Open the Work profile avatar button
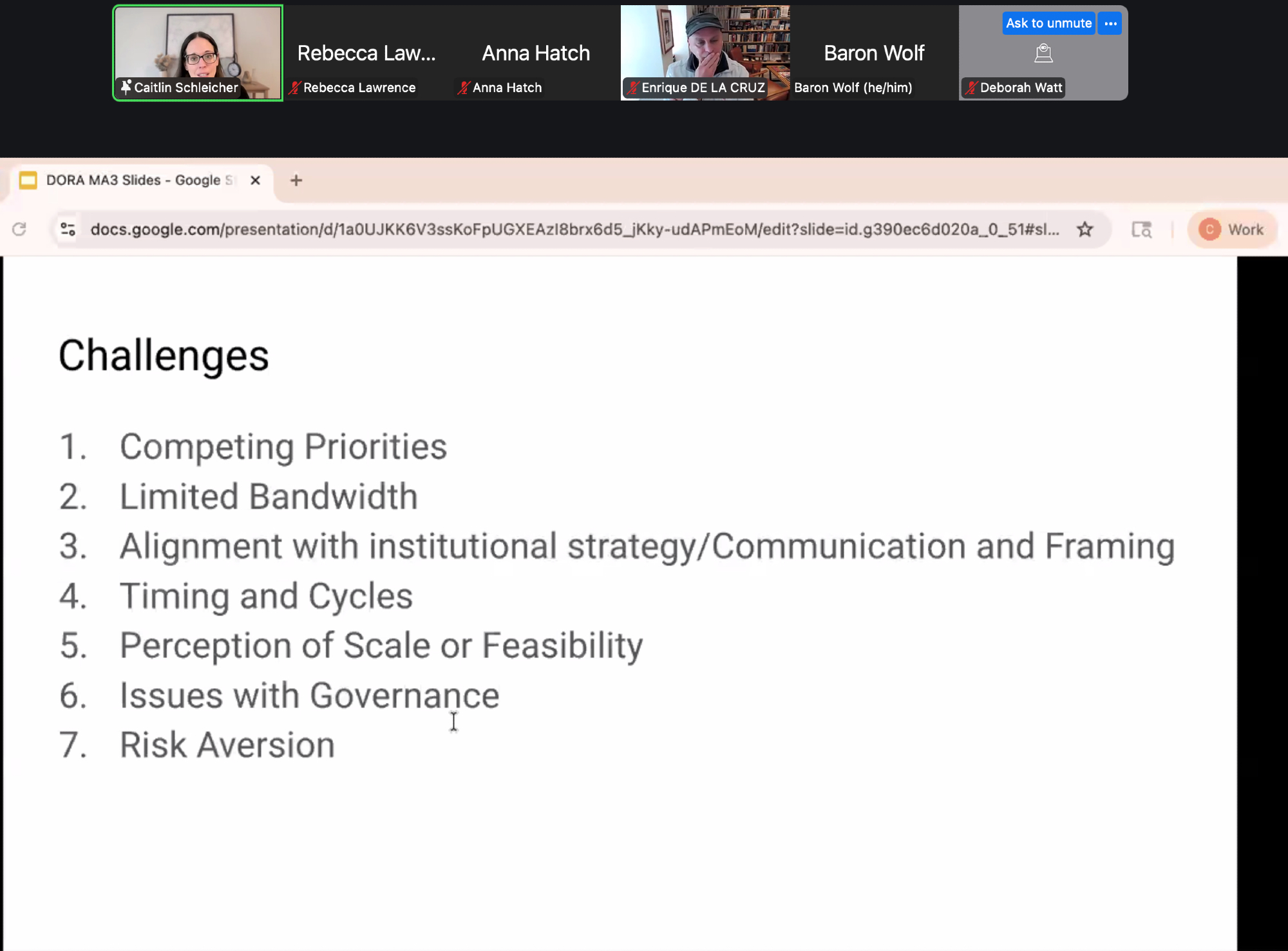 (1231, 229)
